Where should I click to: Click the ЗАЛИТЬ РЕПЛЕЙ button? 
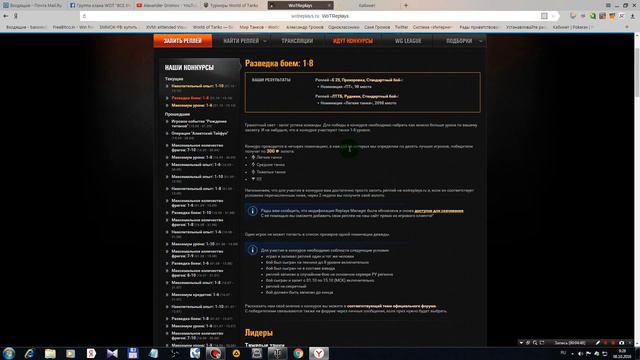[x=183, y=41]
